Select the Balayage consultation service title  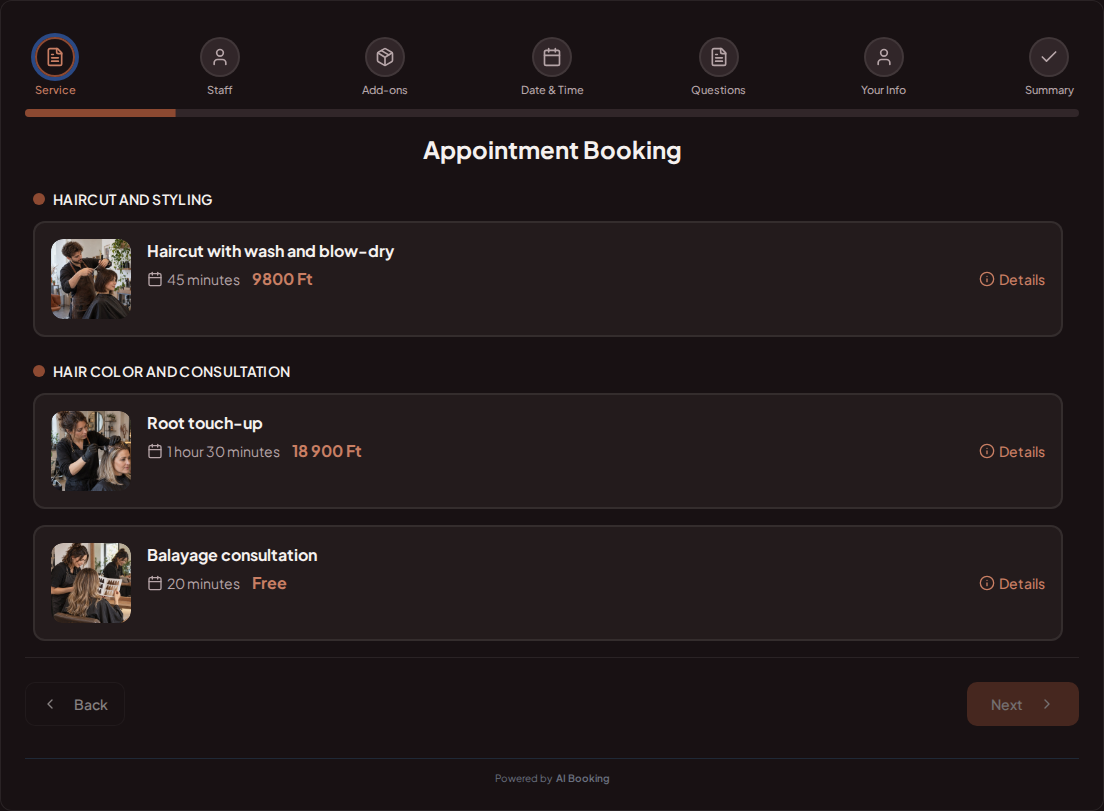(232, 555)
